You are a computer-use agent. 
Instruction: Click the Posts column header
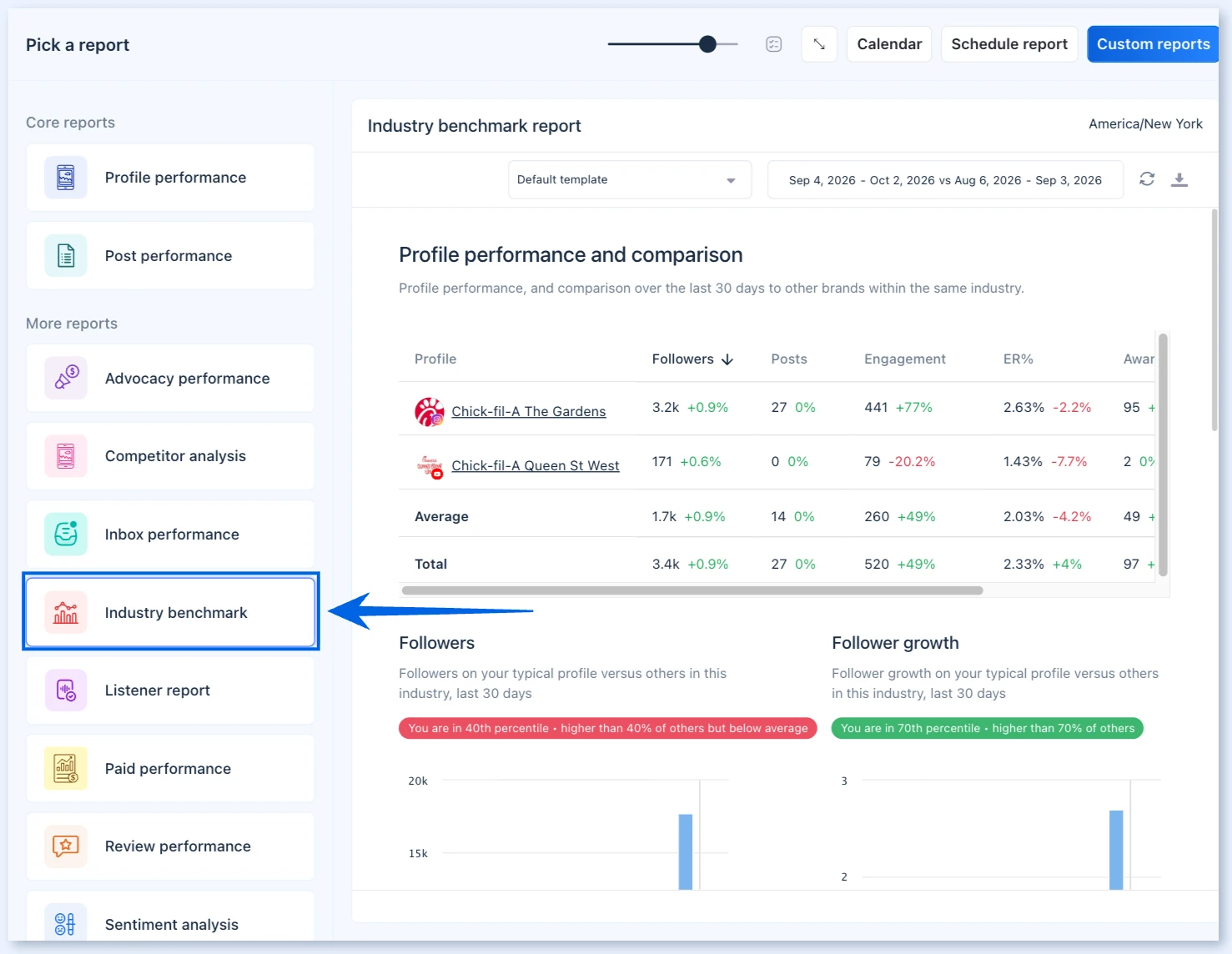(x=789, y=359)
